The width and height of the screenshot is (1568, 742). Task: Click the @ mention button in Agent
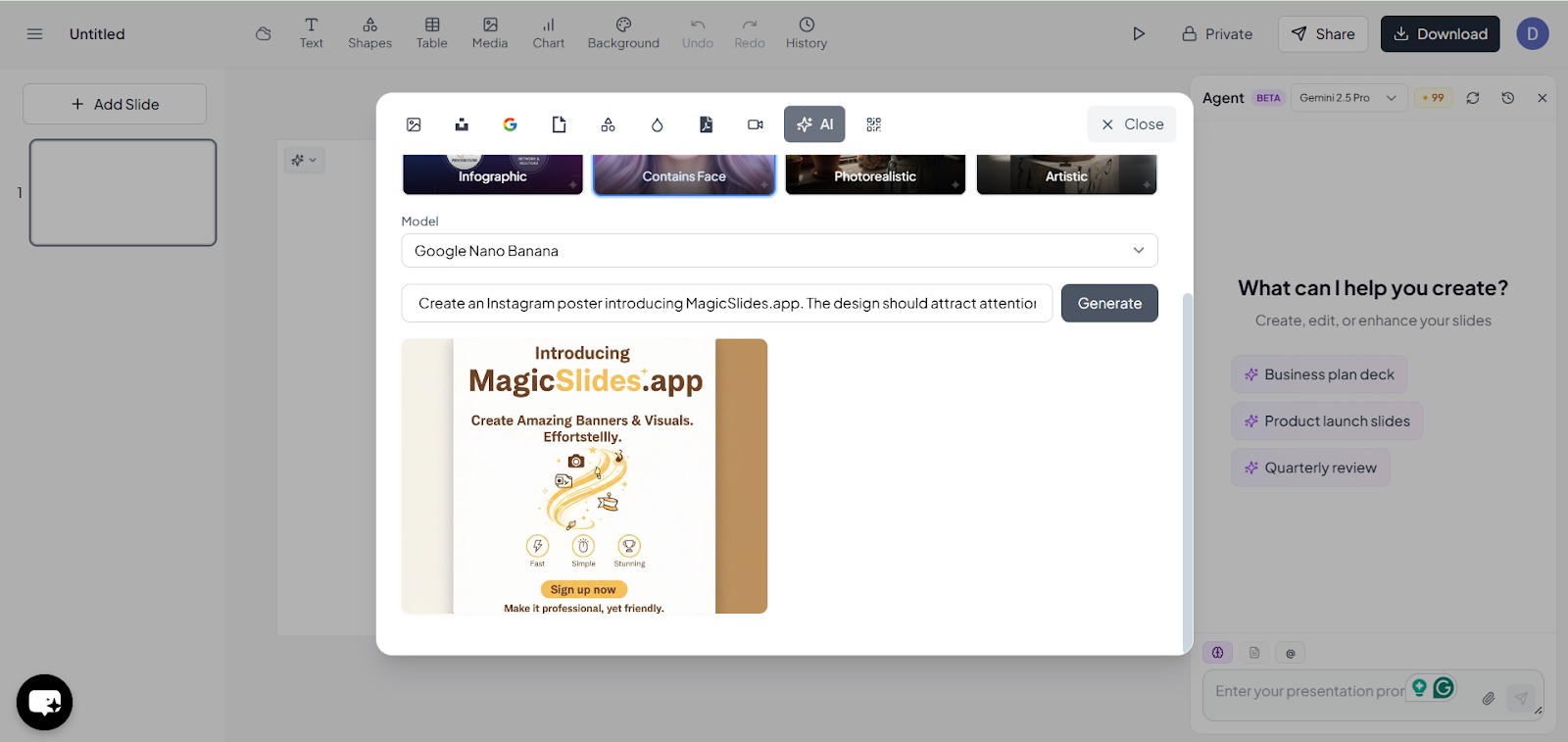[x=1291, y=653]
